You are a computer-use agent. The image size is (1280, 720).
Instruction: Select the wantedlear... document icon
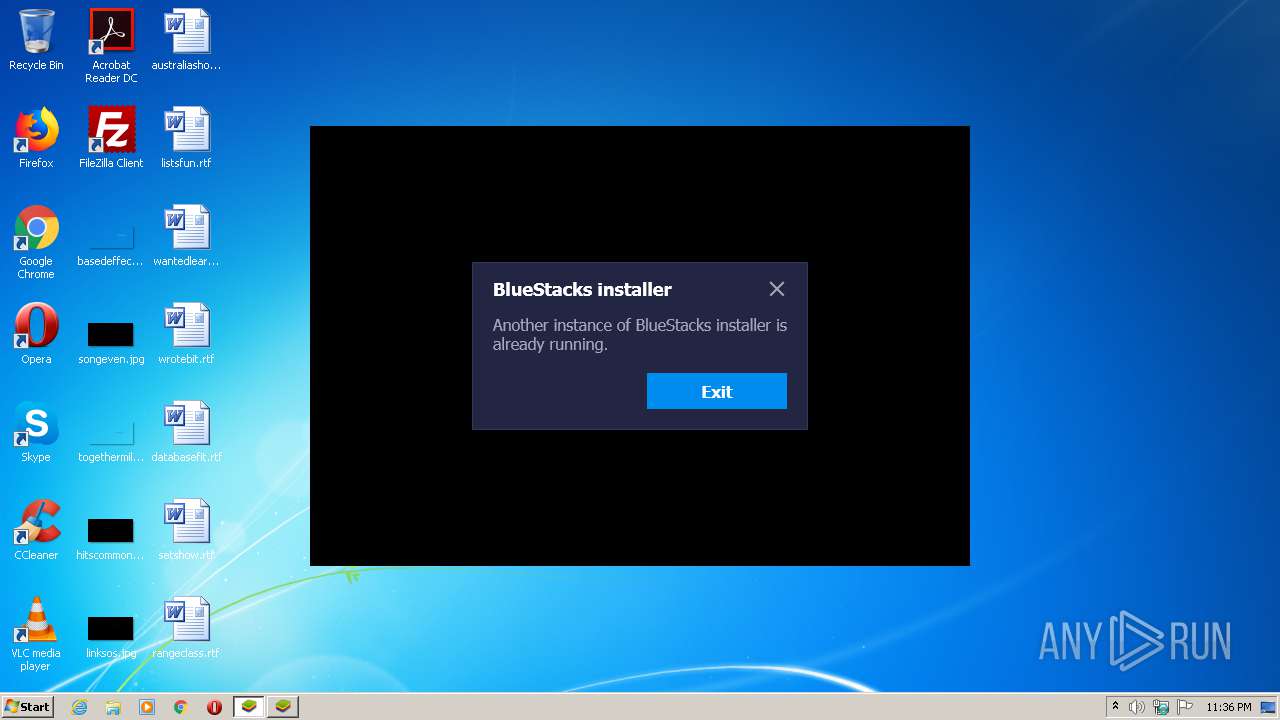pos(186,236)
